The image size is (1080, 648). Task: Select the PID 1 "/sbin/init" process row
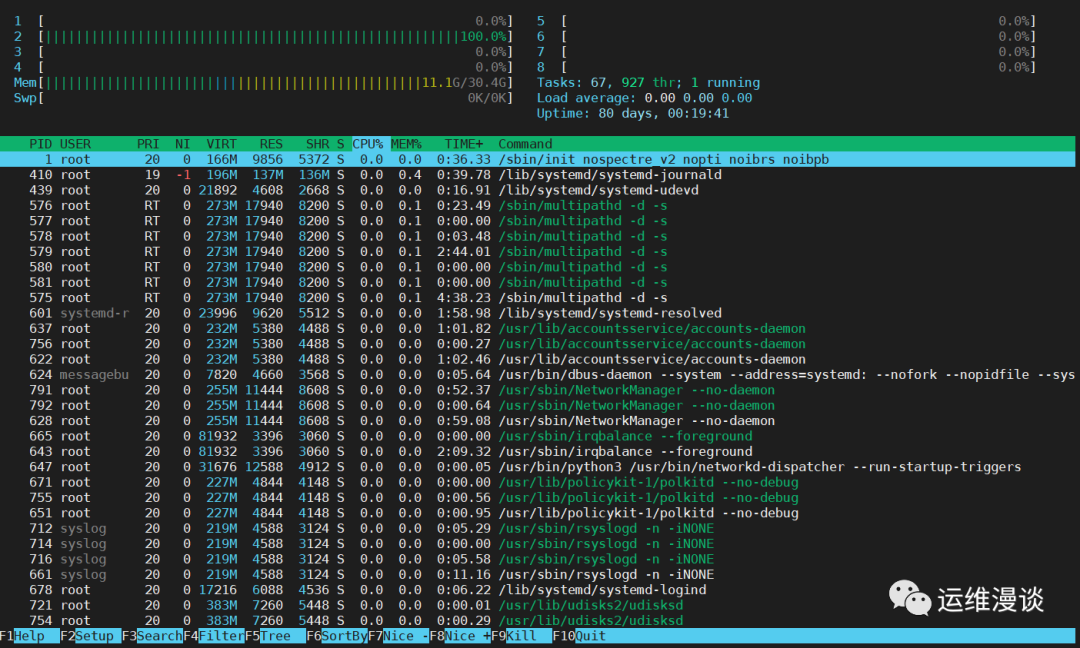[537, 159]
